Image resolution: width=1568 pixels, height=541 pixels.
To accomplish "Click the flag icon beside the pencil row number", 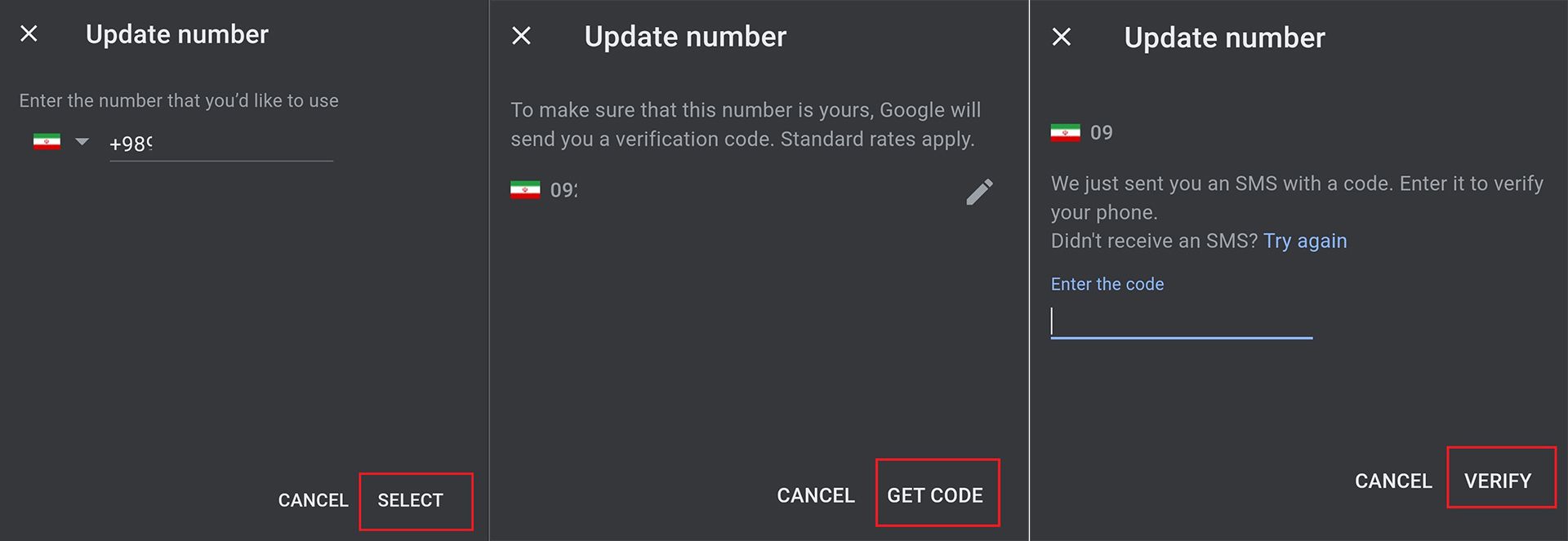I will click(525, 191).
